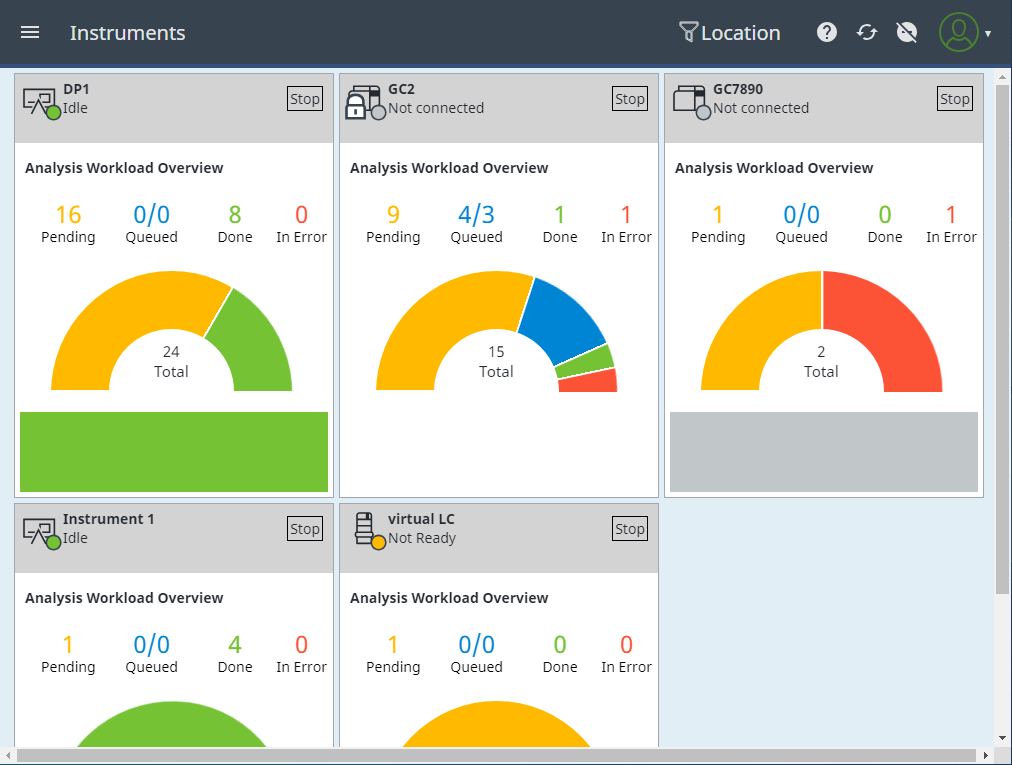Click the virtual LC instrument icon
Viewport: 1012px width, 765px height.
[369, 531]
